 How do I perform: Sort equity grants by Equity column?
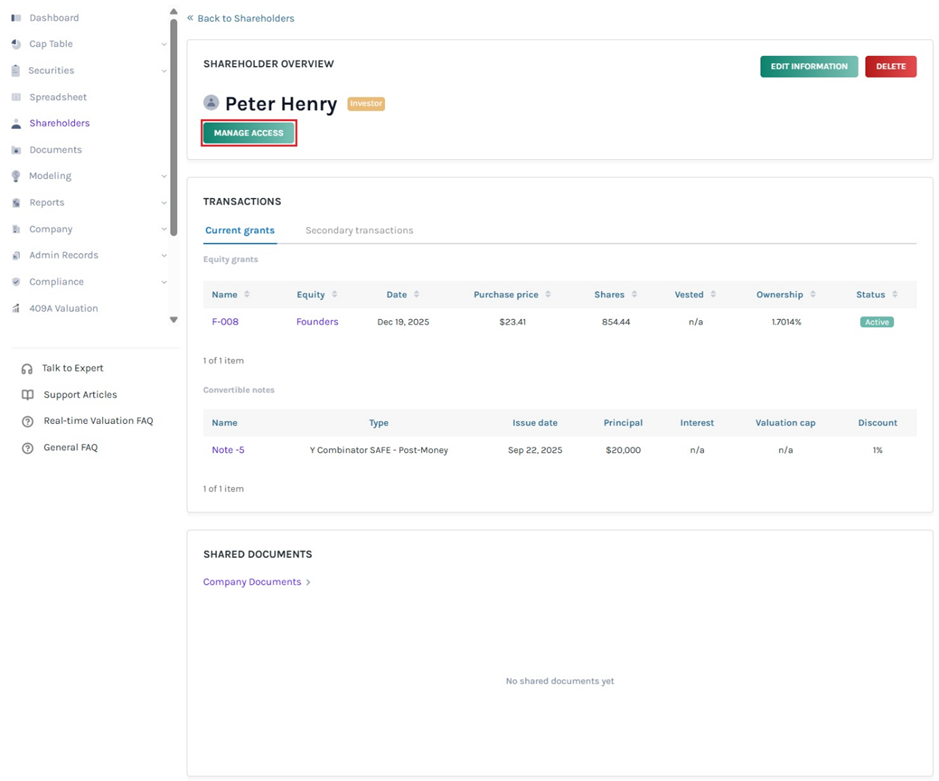[335, 294]
